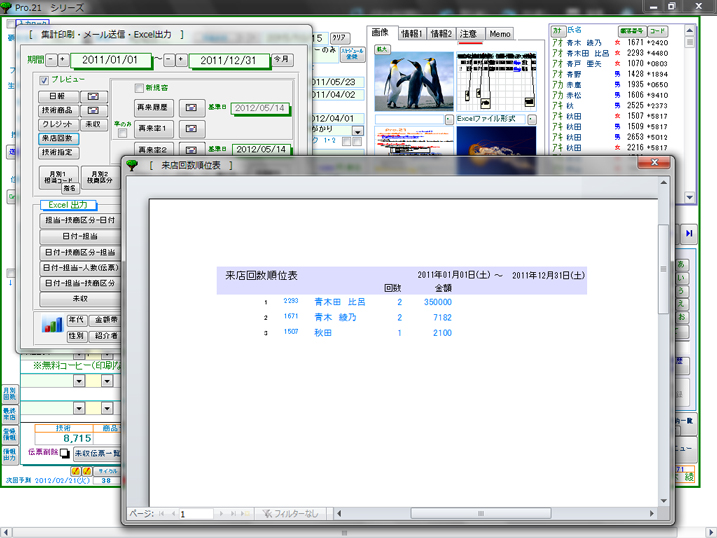This screenshot has height=538, width=717.
Task: Click the スケジュール登録 button
Action: 352,54
